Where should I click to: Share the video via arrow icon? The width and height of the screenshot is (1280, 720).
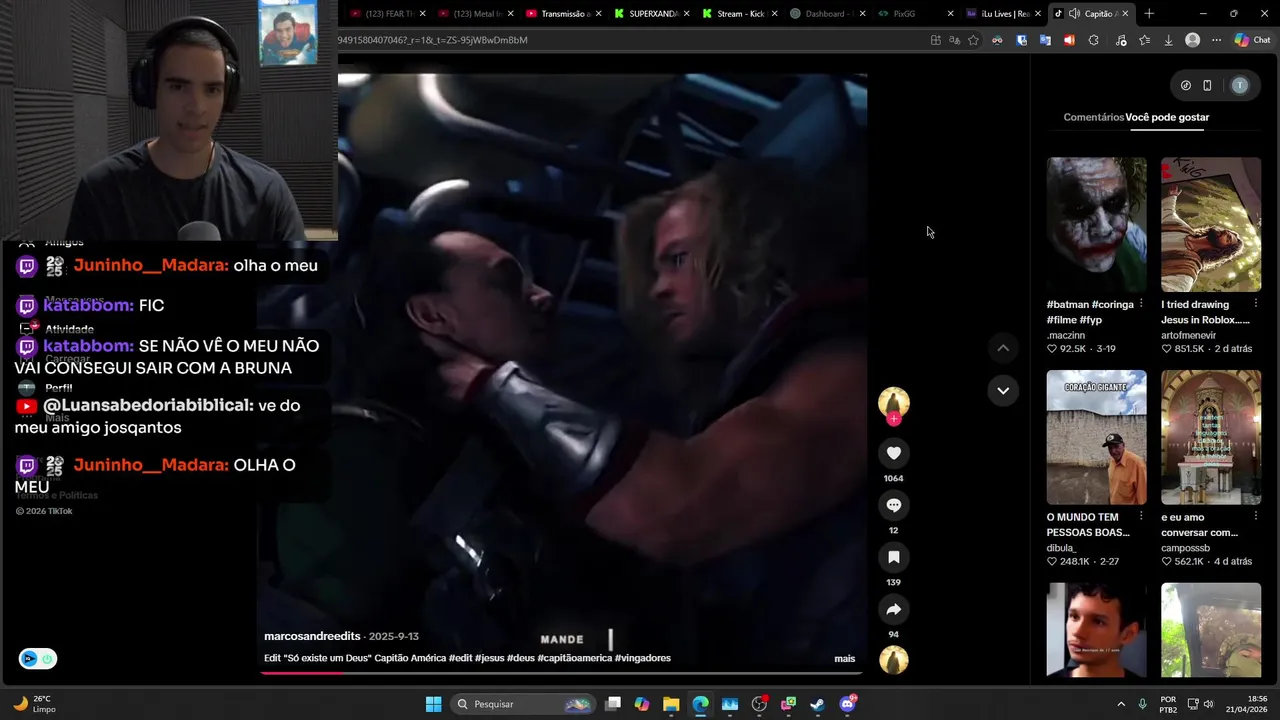tap(894, 609)
